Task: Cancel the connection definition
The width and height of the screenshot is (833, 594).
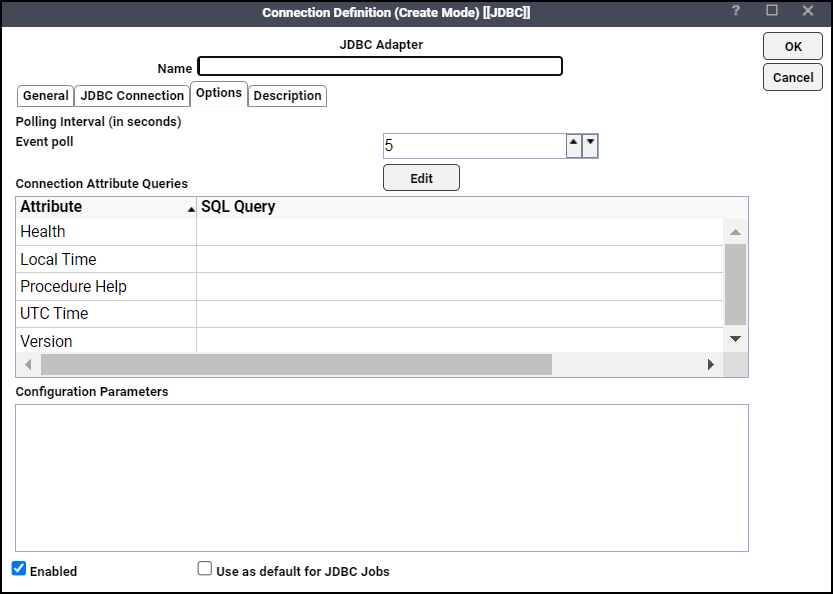Action: click(x=793, y=78)
